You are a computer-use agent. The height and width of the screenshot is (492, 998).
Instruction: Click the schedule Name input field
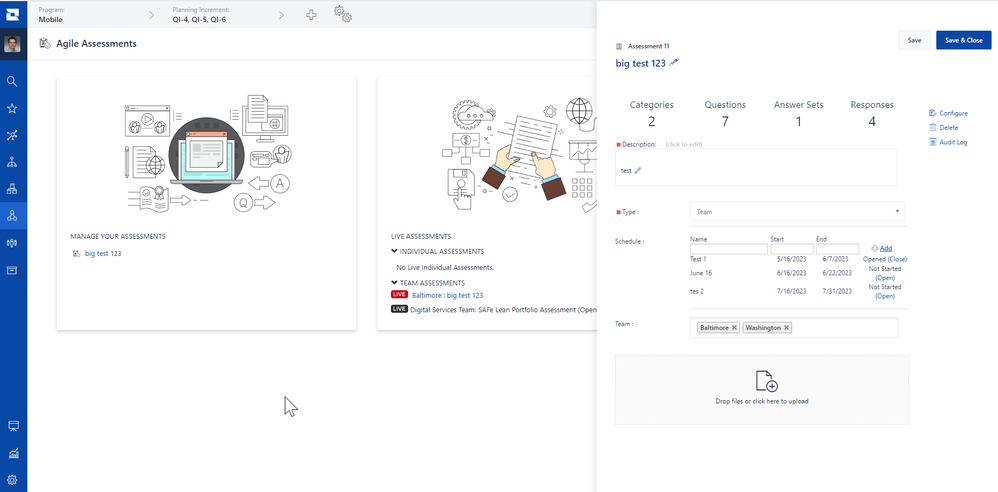click(729, 249)
